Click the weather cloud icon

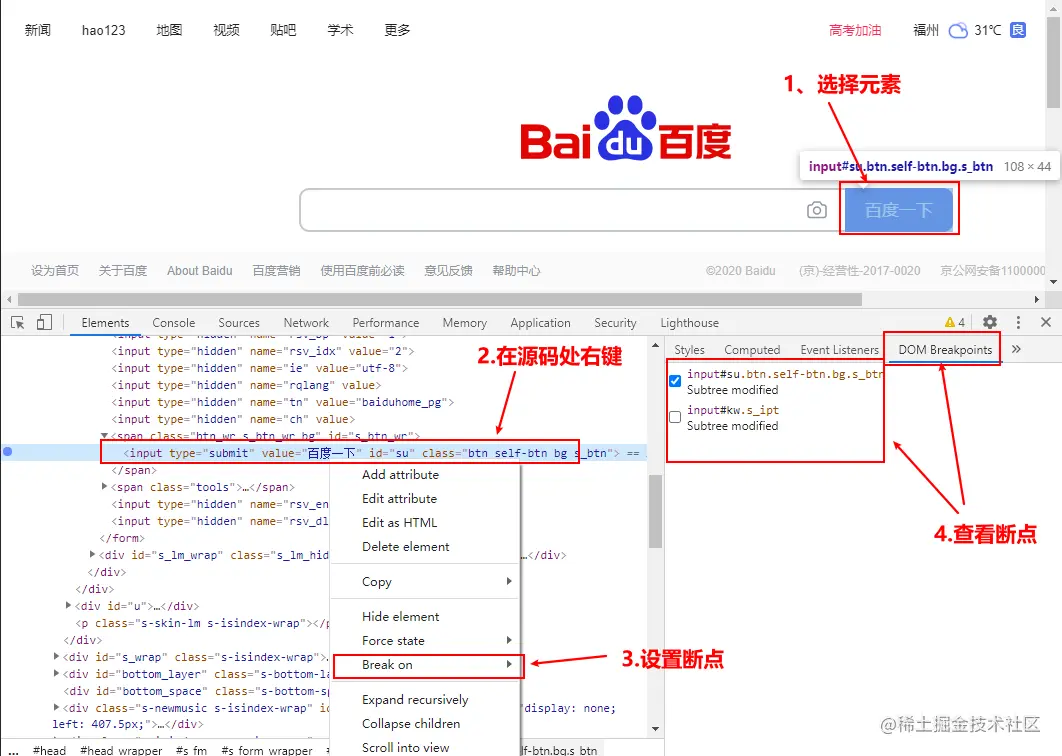point(958,30)
